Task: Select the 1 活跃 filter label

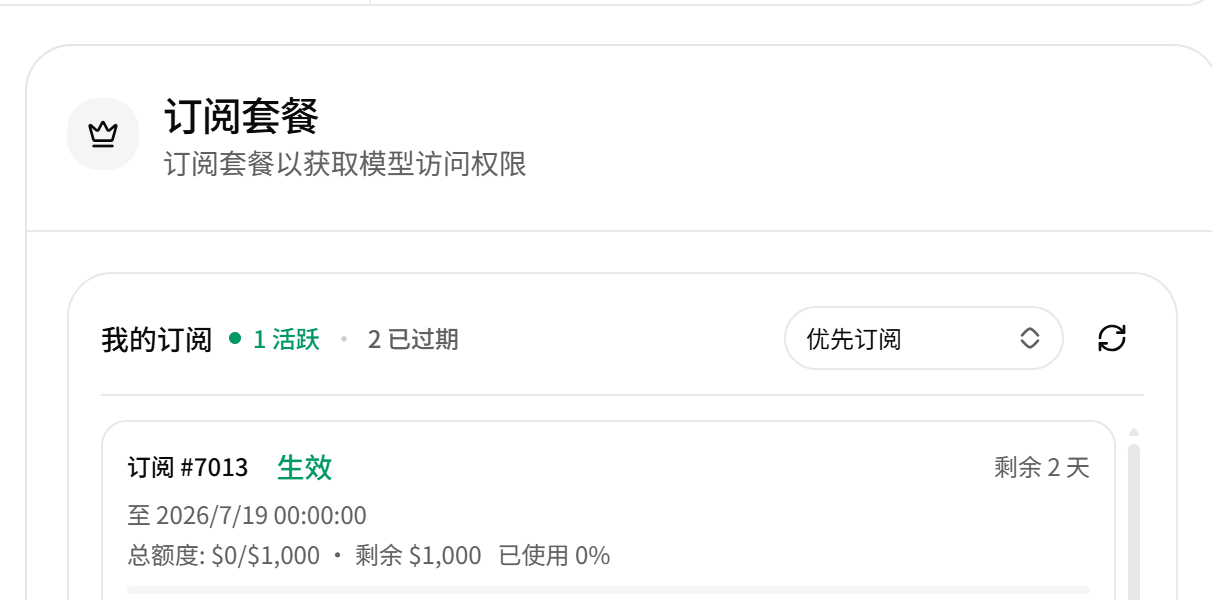Action: pyautogui.click(x=286, y=340)
